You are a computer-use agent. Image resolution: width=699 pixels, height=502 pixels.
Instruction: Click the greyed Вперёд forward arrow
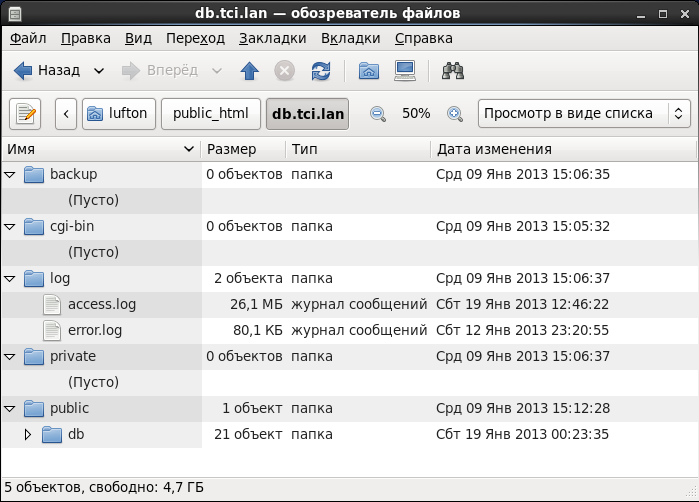tap(130, 70)
